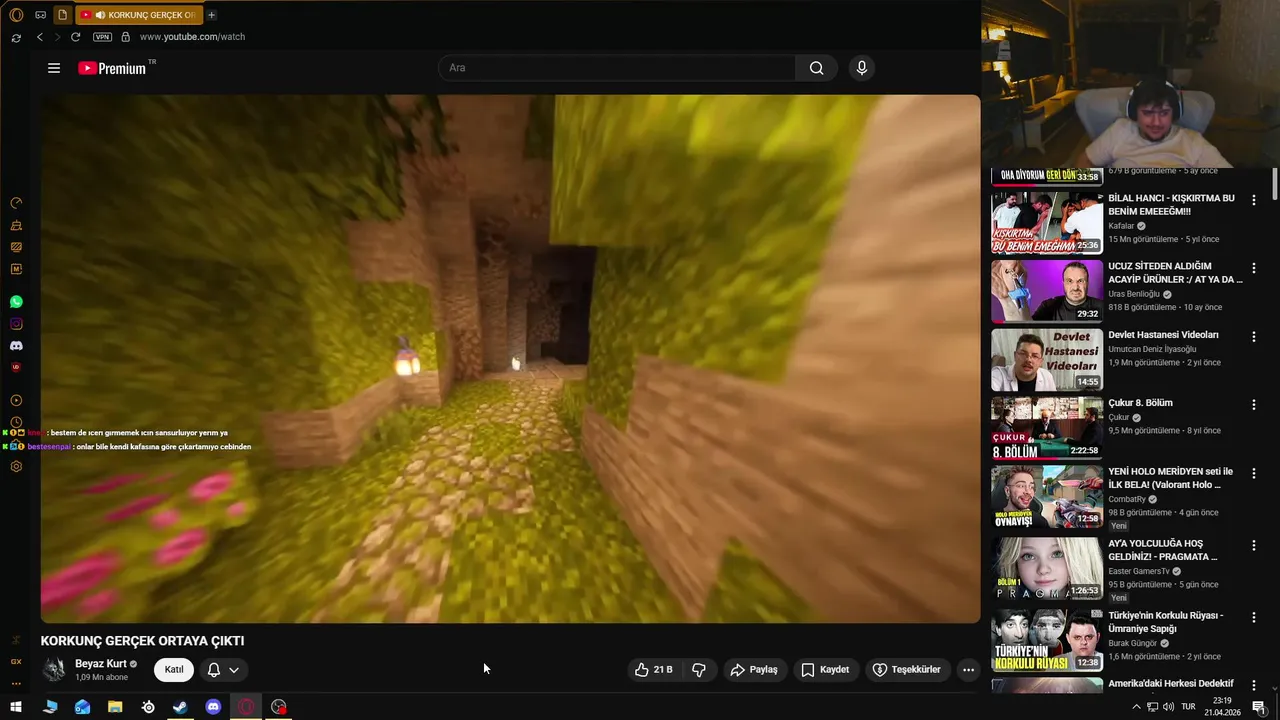
Task: Open Instagram from Opera sidebar
Action: [16, 324]
